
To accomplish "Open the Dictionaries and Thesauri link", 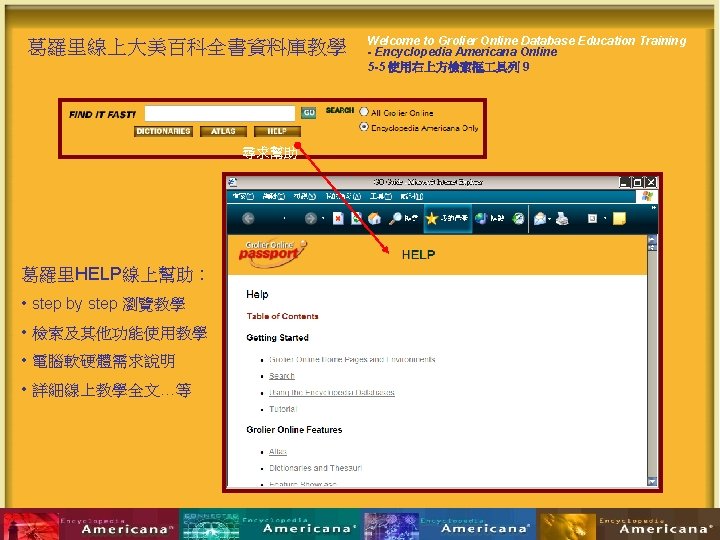I will (315, 468).
